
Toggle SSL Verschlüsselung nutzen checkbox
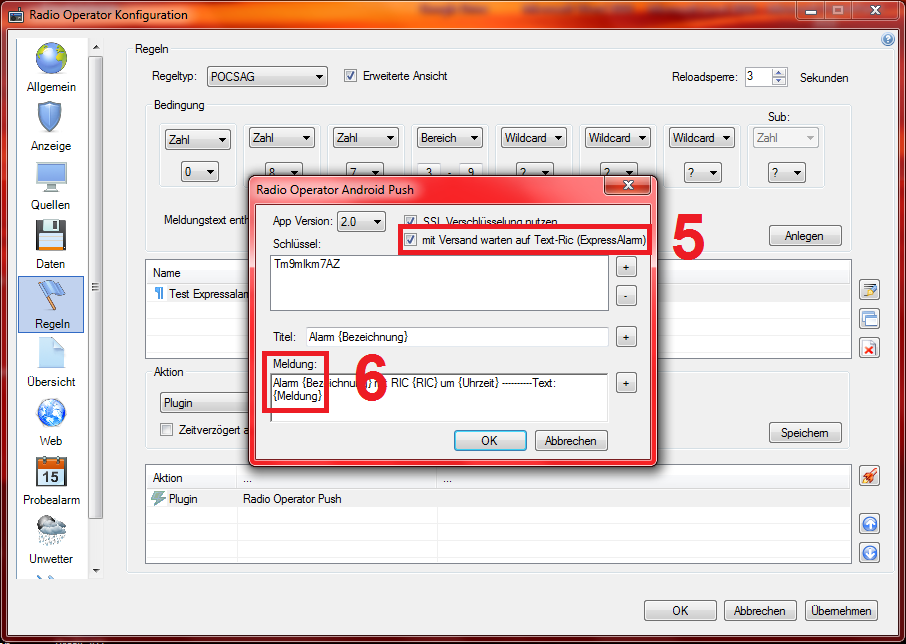pos(410,220)
